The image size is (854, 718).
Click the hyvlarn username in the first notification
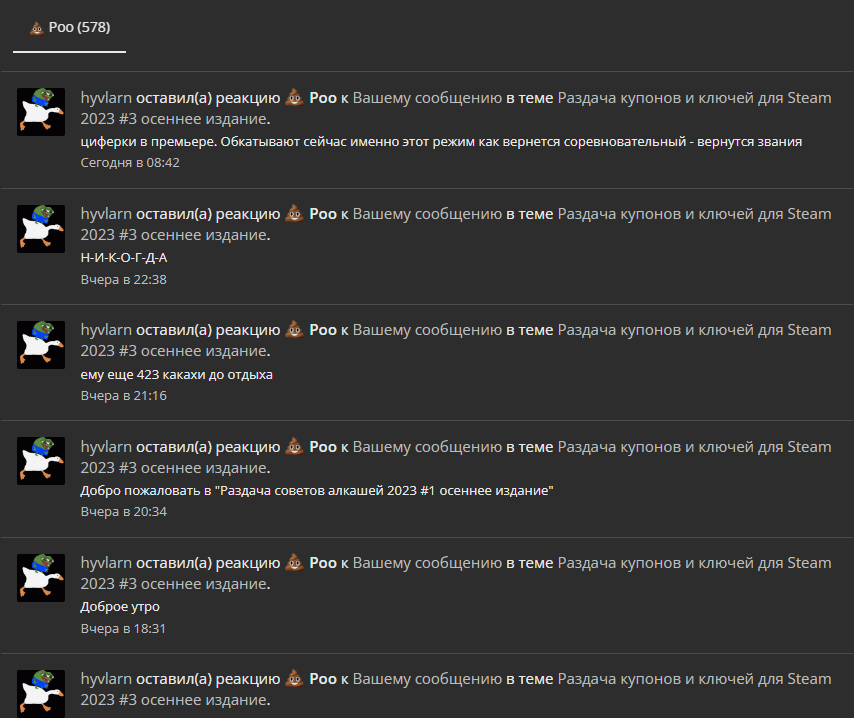click(x=106, y=98)
